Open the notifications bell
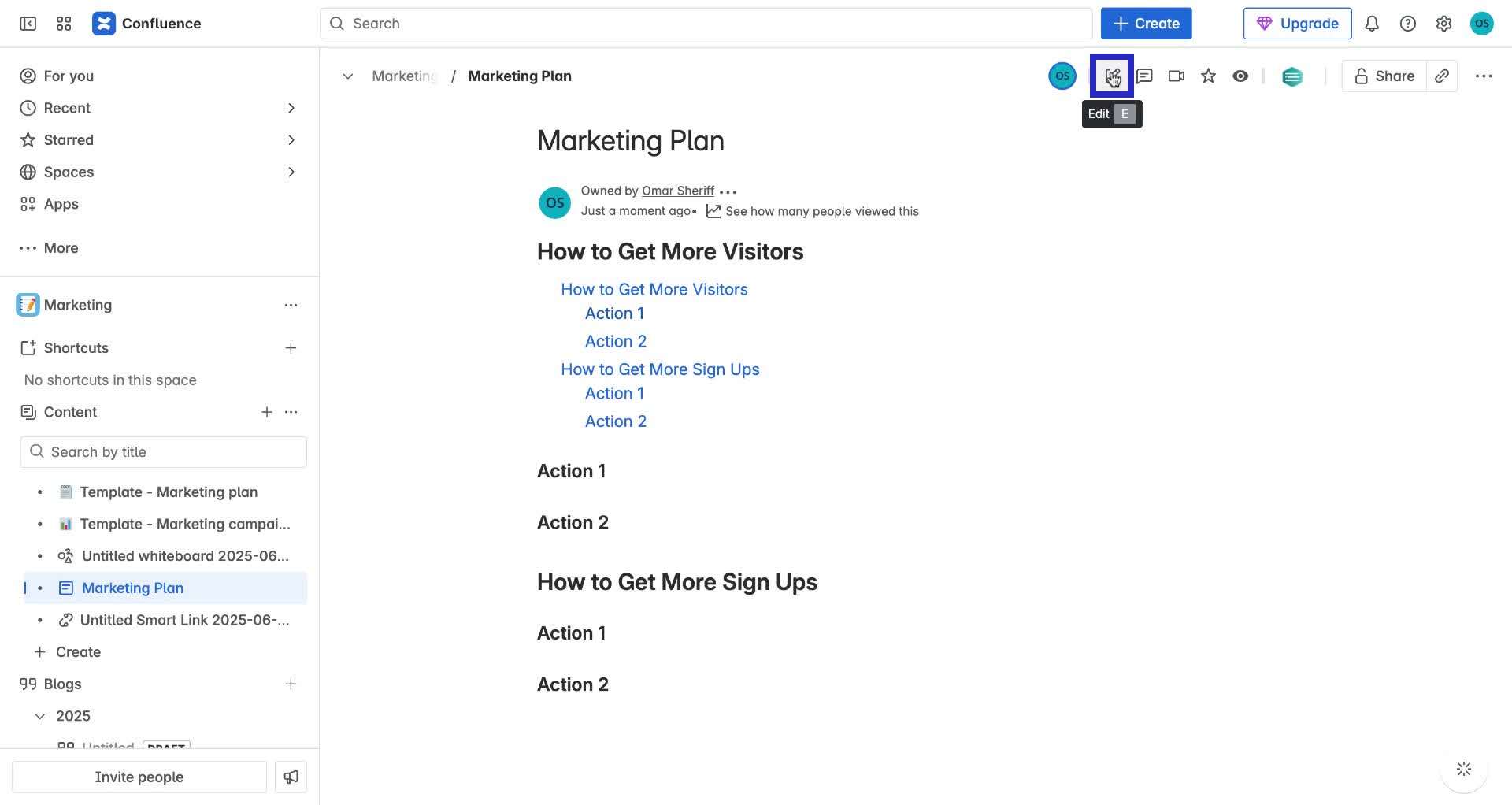This screenshot has width=1512, height=805. 1371,24
